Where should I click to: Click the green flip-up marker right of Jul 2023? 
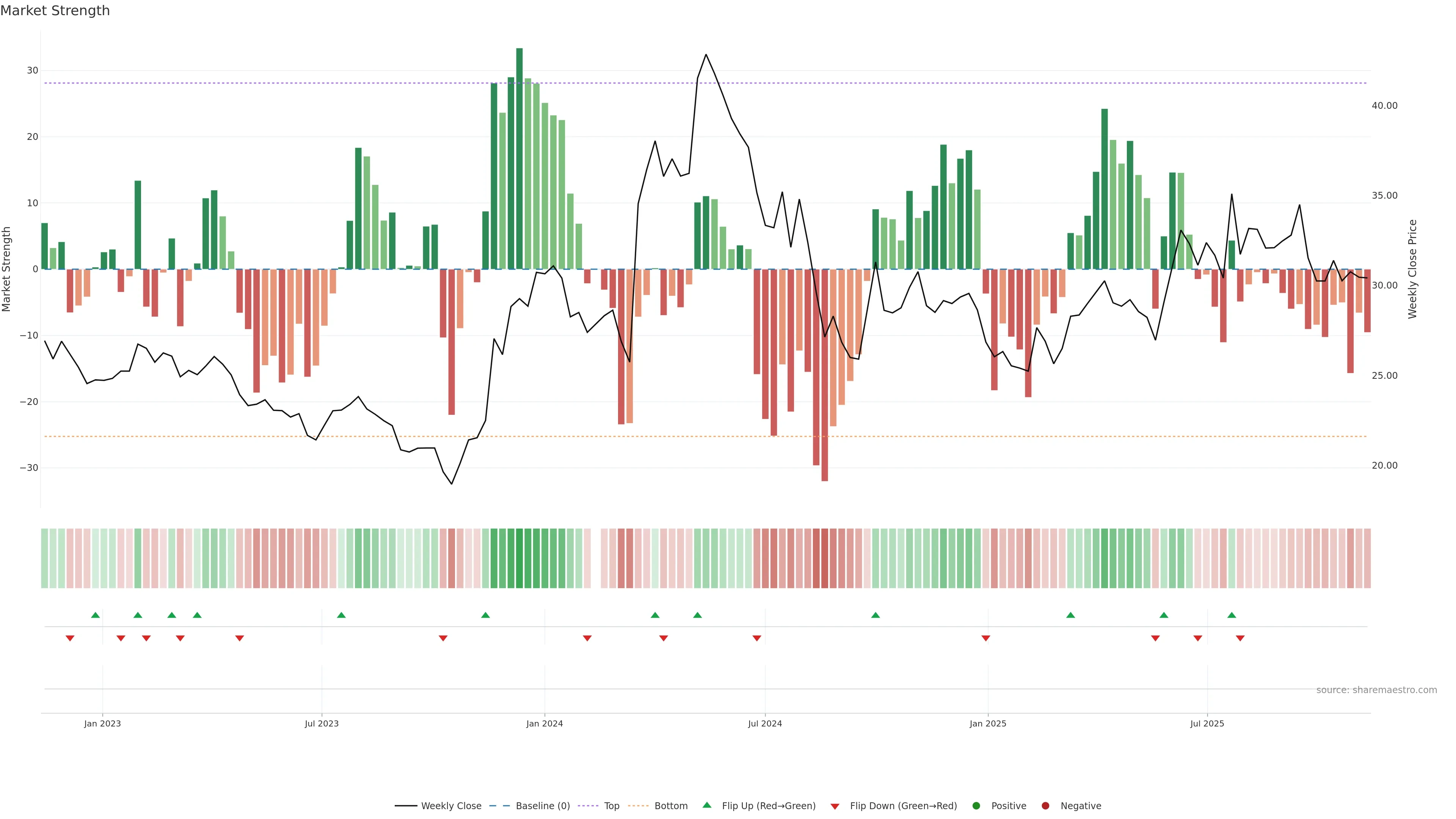341,615
